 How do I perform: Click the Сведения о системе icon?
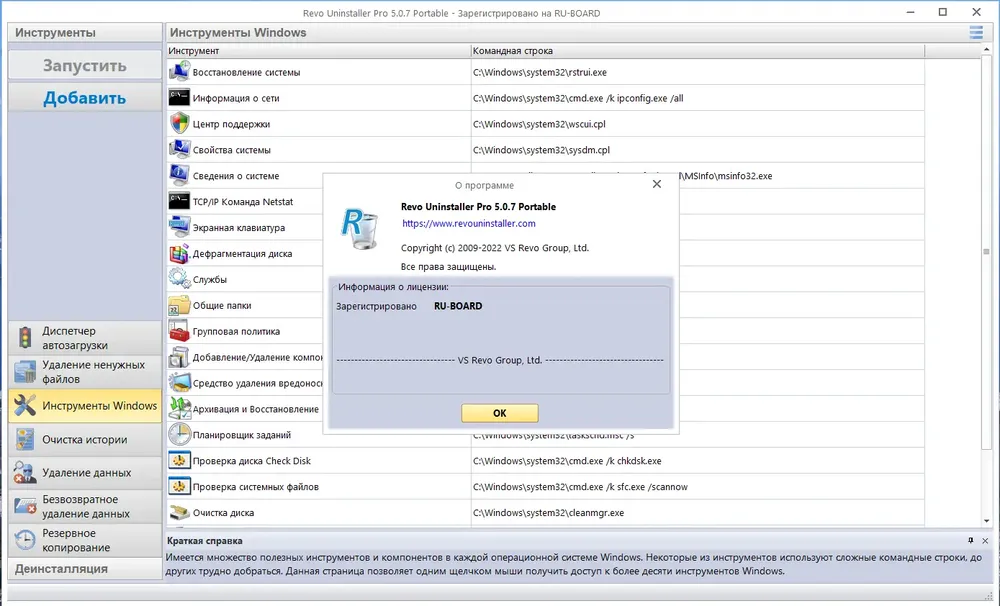click(179, 175)
